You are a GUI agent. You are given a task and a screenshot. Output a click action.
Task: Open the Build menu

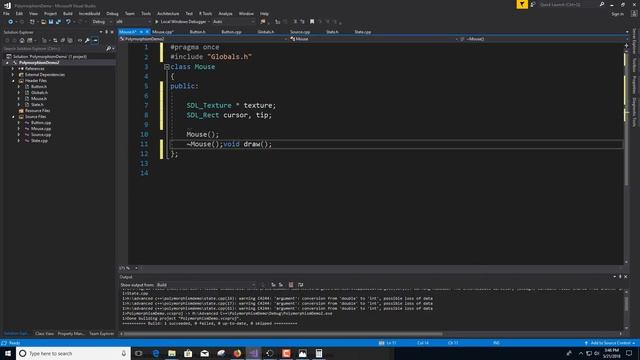68,13
